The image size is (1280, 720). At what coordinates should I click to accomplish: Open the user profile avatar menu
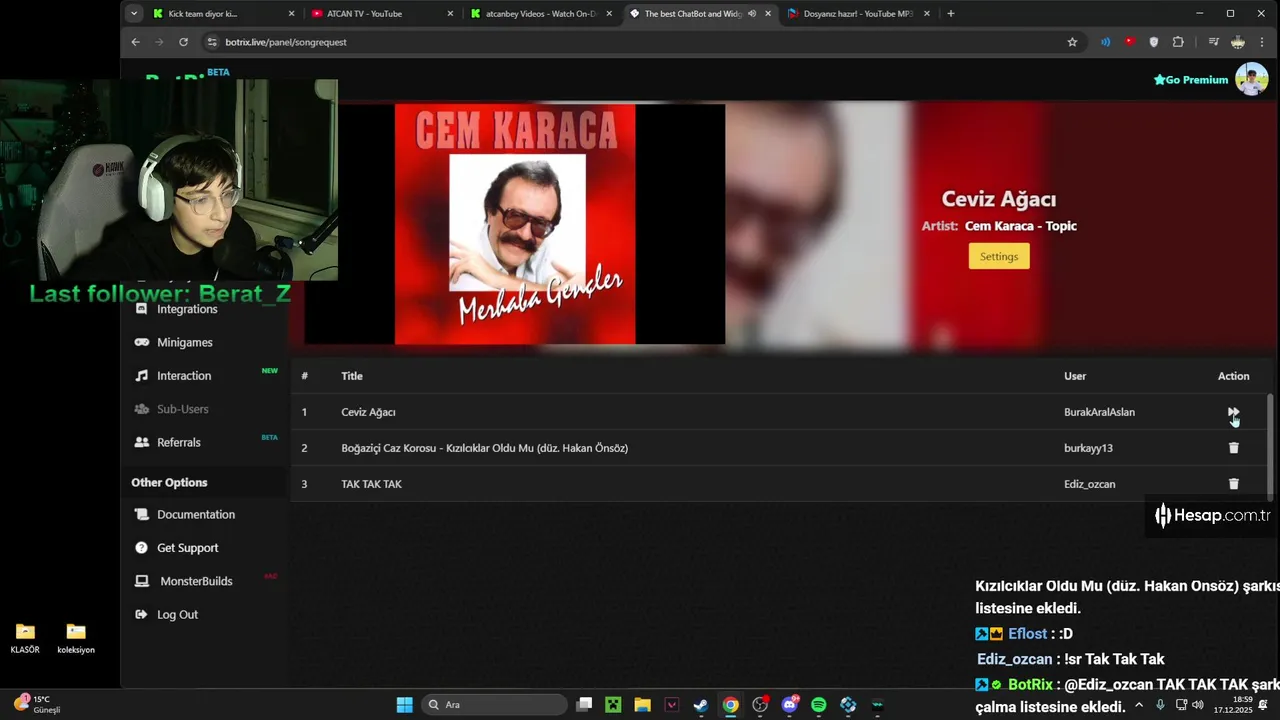[1251, 79]
